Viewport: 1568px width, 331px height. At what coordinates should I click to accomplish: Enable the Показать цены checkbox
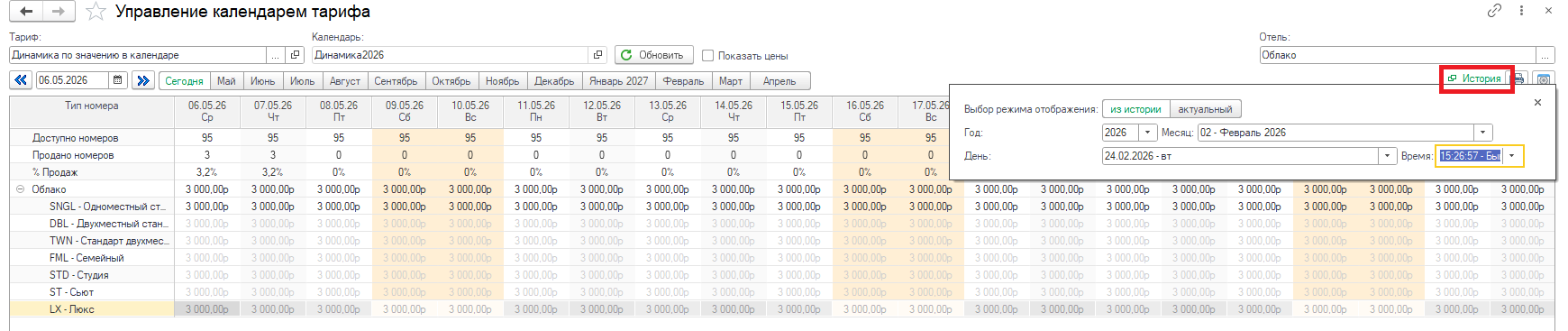pos(708,56)
